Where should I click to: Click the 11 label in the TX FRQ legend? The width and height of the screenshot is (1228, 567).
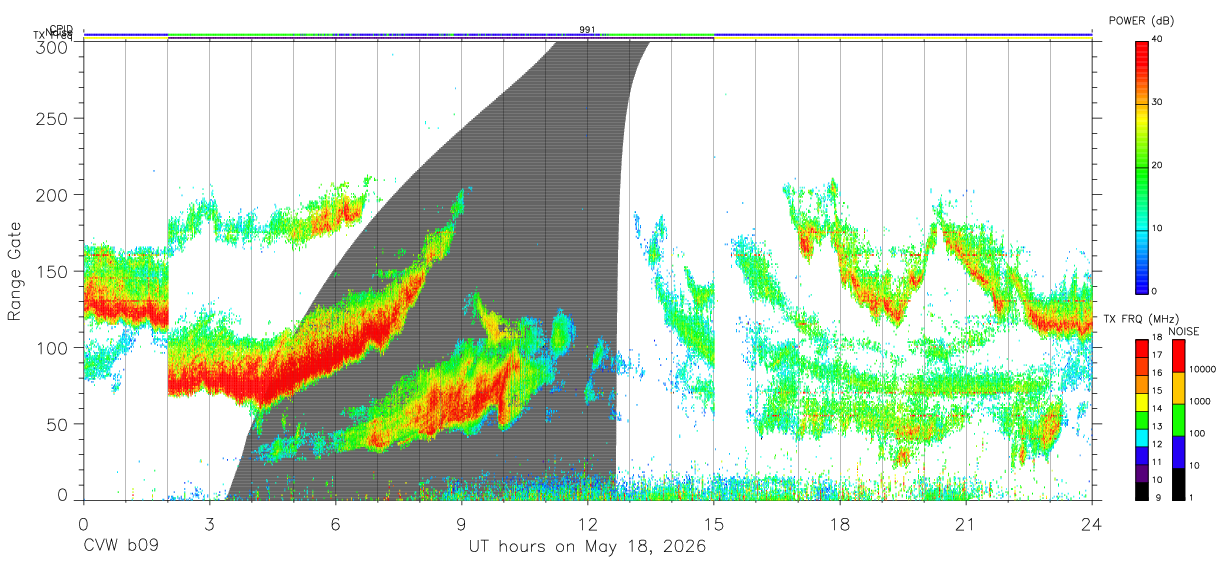click(1156, 462)
